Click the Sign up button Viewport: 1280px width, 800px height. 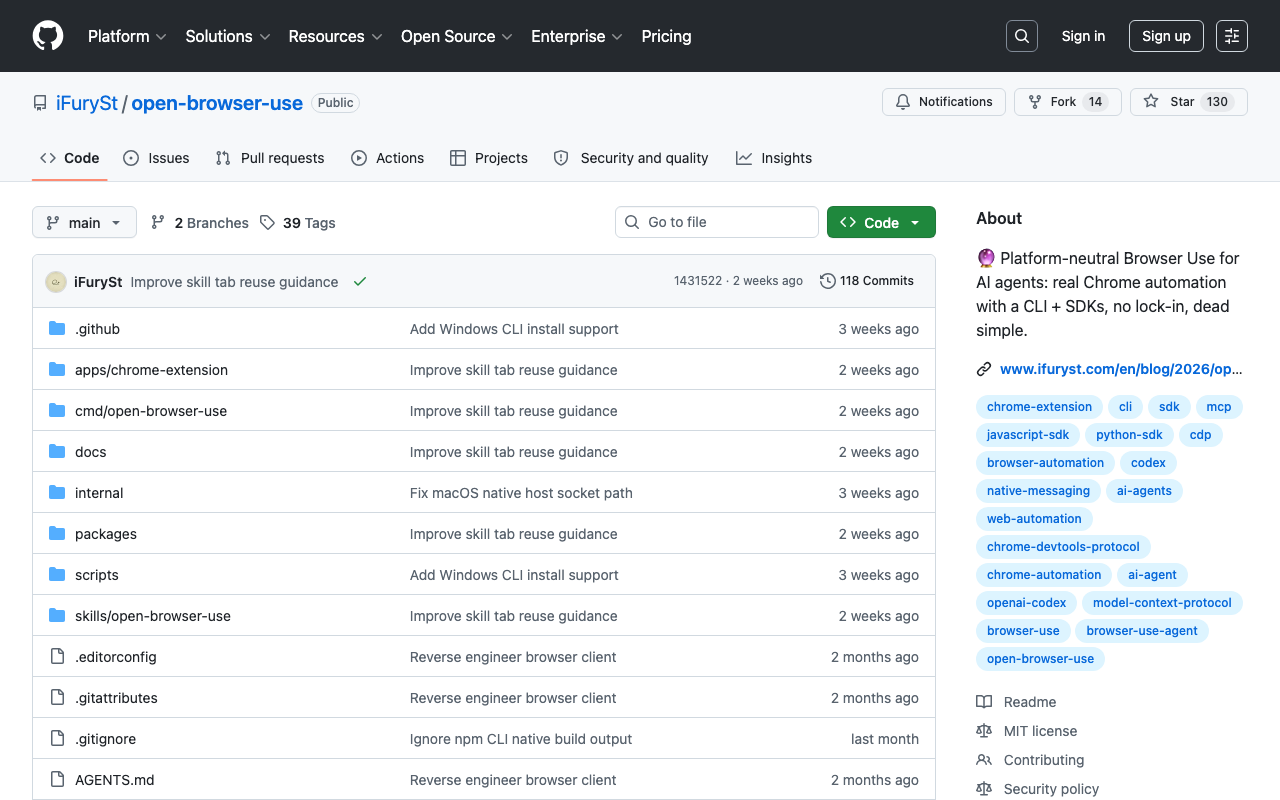pos(1166,36)
